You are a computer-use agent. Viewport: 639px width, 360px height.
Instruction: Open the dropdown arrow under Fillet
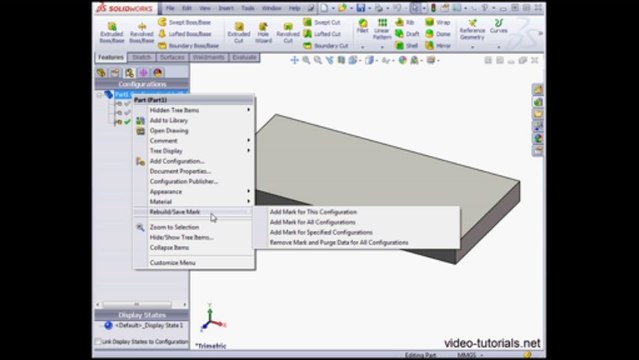pos(362,47)
